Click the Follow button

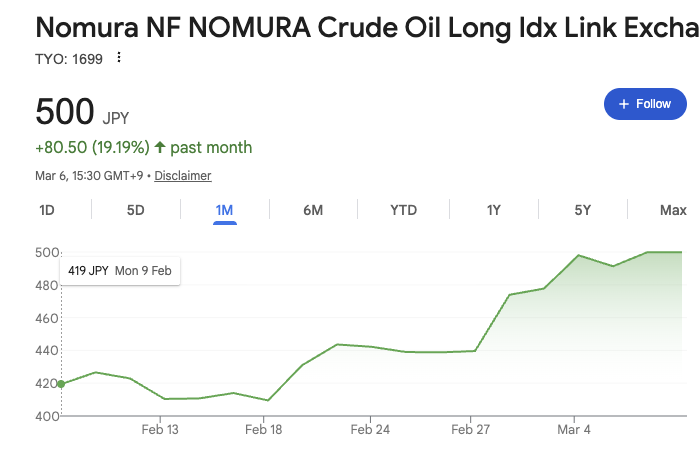[x=645, y=104]
